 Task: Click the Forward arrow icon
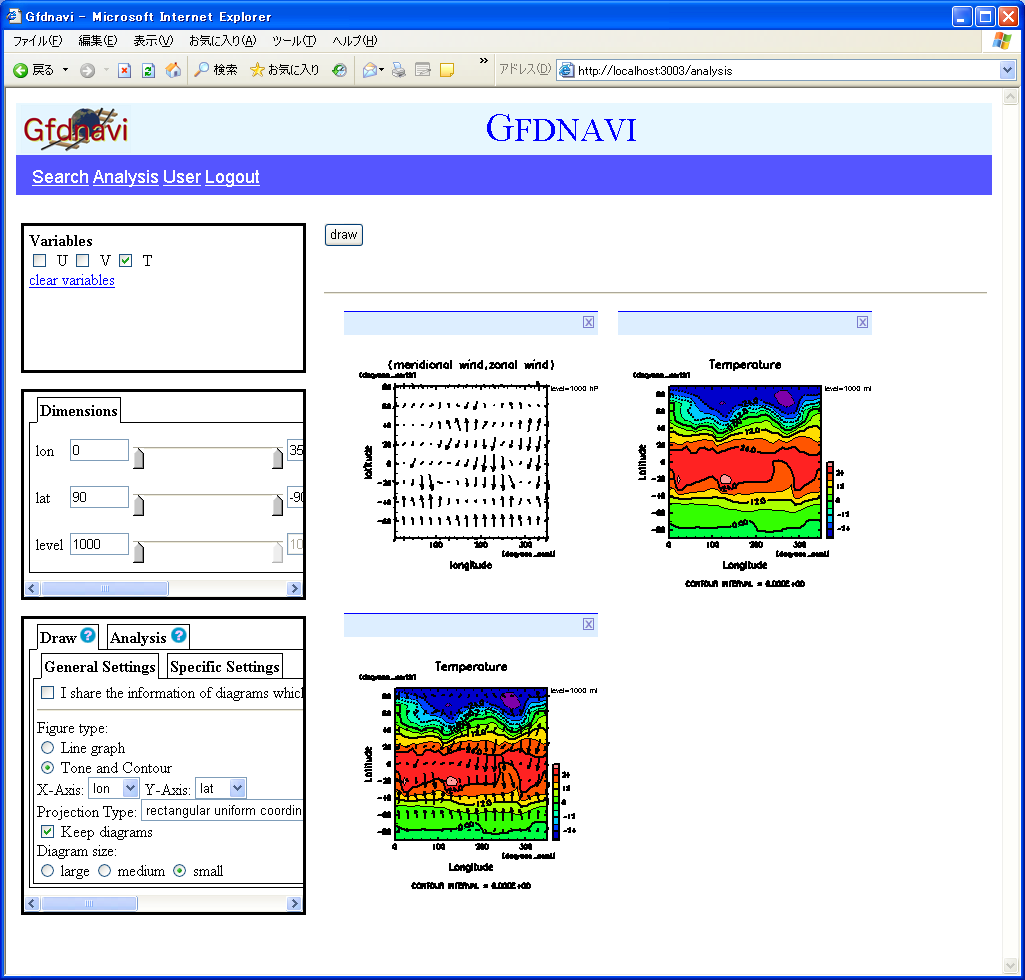tap(88, 70)
